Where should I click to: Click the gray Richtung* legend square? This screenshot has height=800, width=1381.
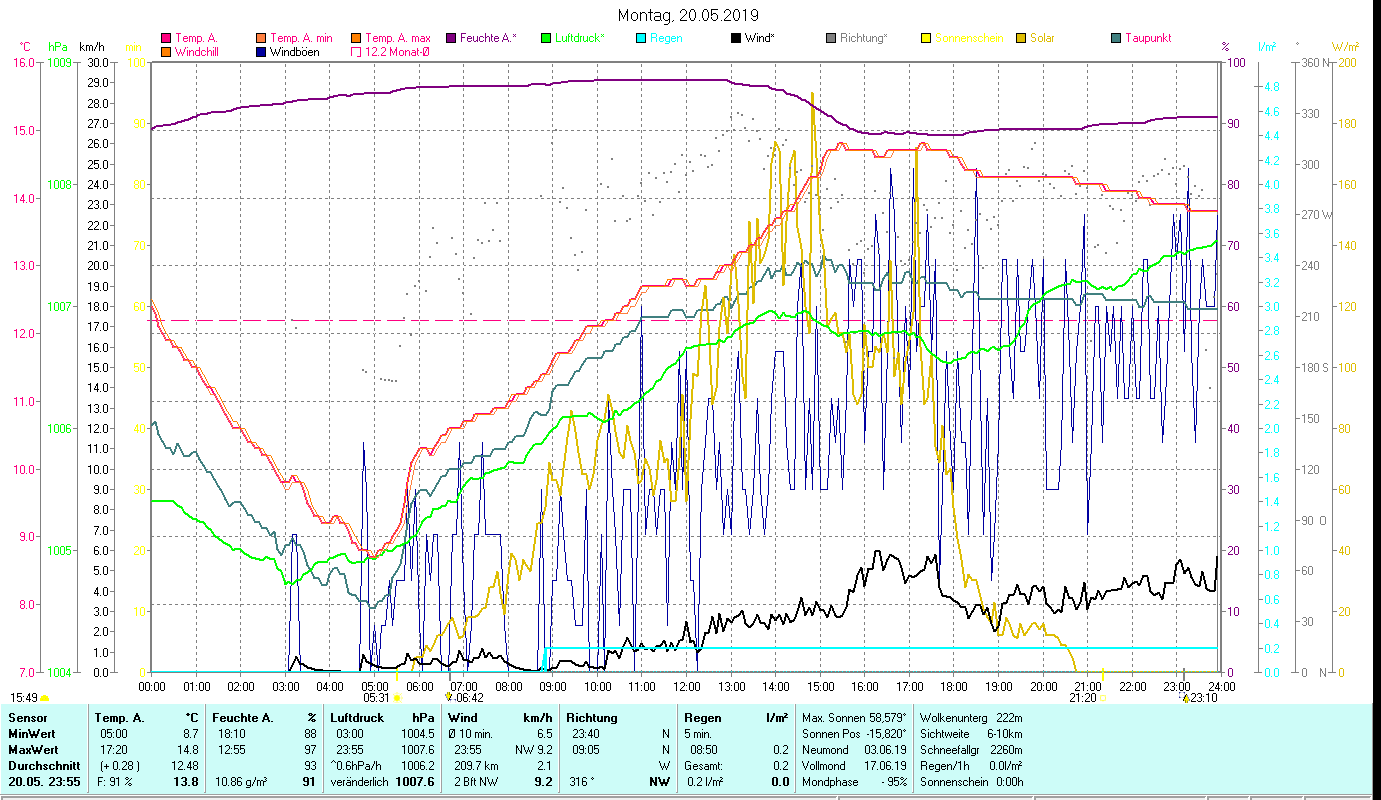tap(831, 39)
